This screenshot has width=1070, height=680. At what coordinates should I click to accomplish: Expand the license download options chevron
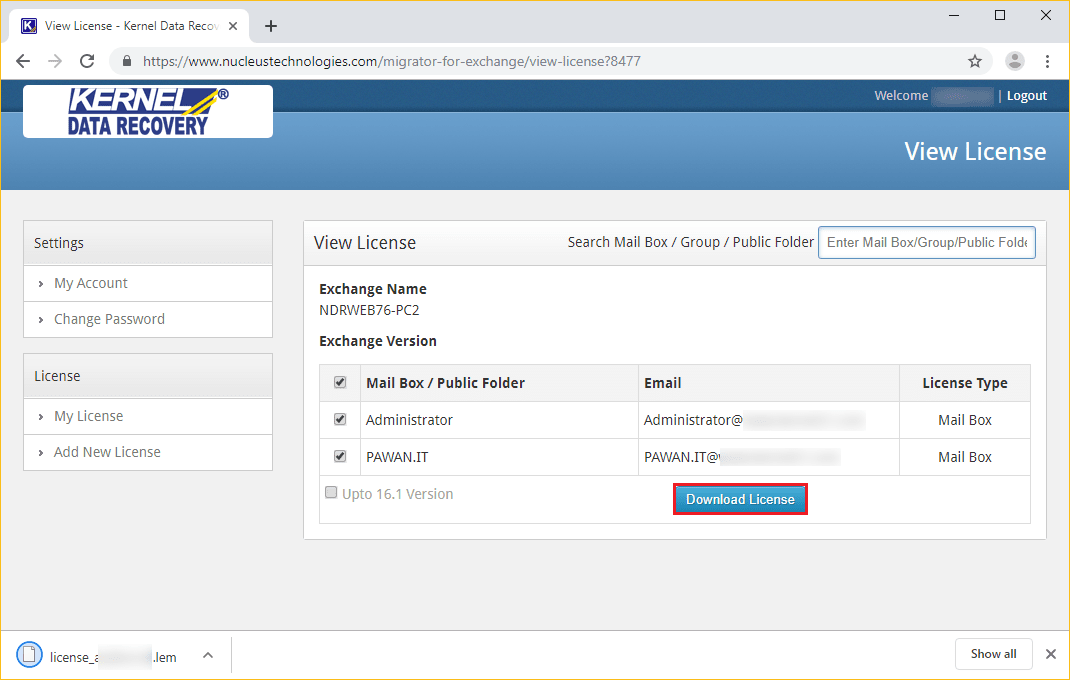(208, 655)
